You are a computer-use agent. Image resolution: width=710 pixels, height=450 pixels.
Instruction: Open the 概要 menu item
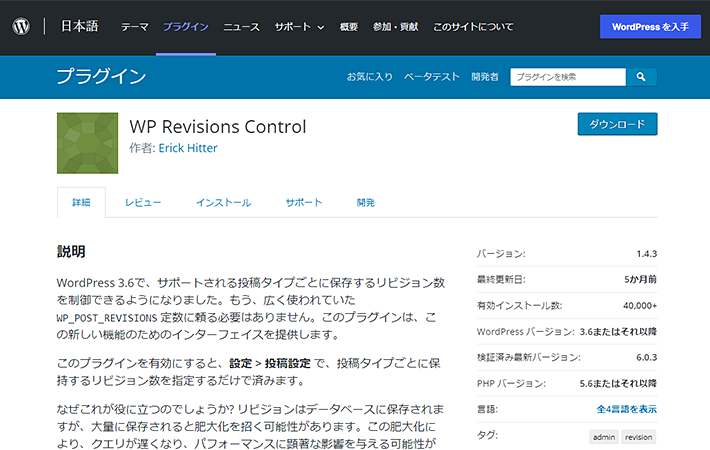pos(349,27)
